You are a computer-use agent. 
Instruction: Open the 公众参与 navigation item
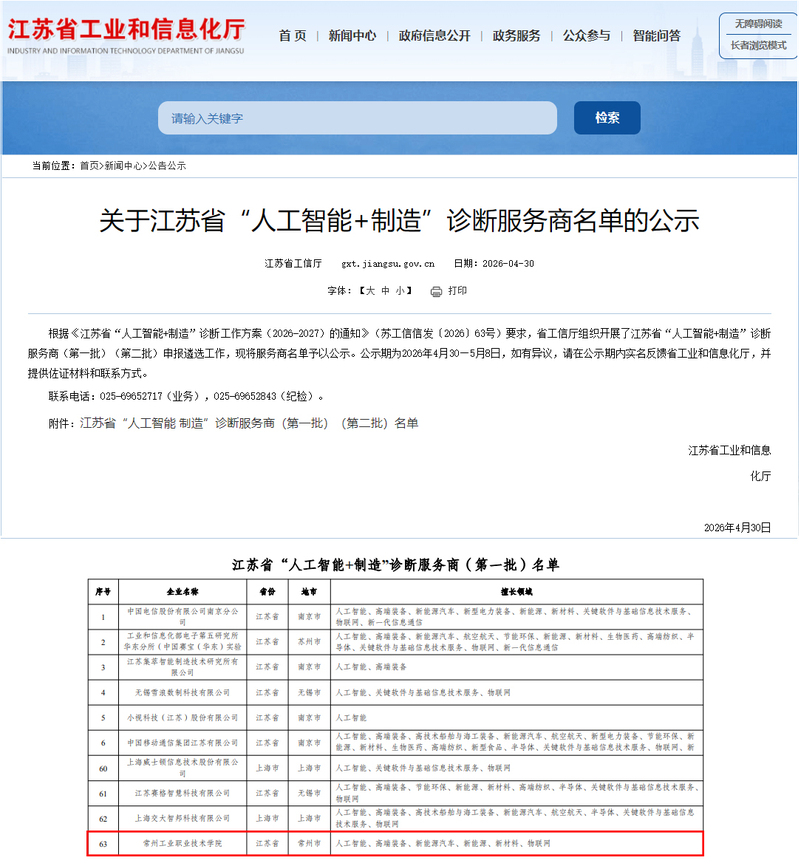tap(586, 36)
